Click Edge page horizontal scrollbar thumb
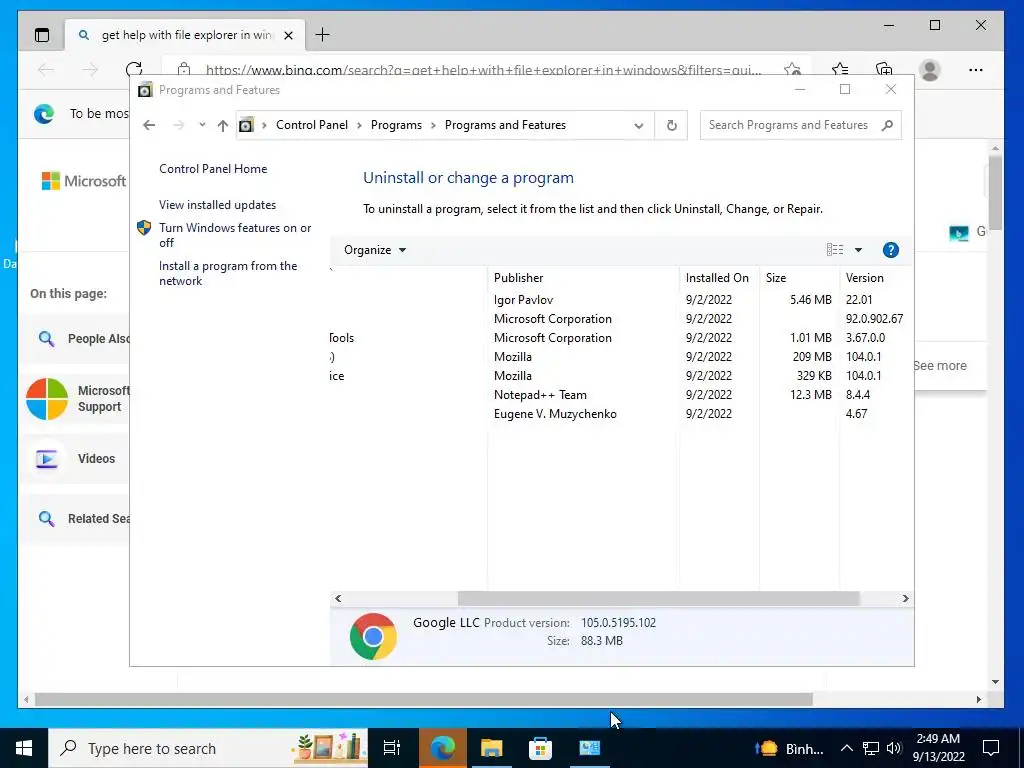 click(x=423, y=699)
